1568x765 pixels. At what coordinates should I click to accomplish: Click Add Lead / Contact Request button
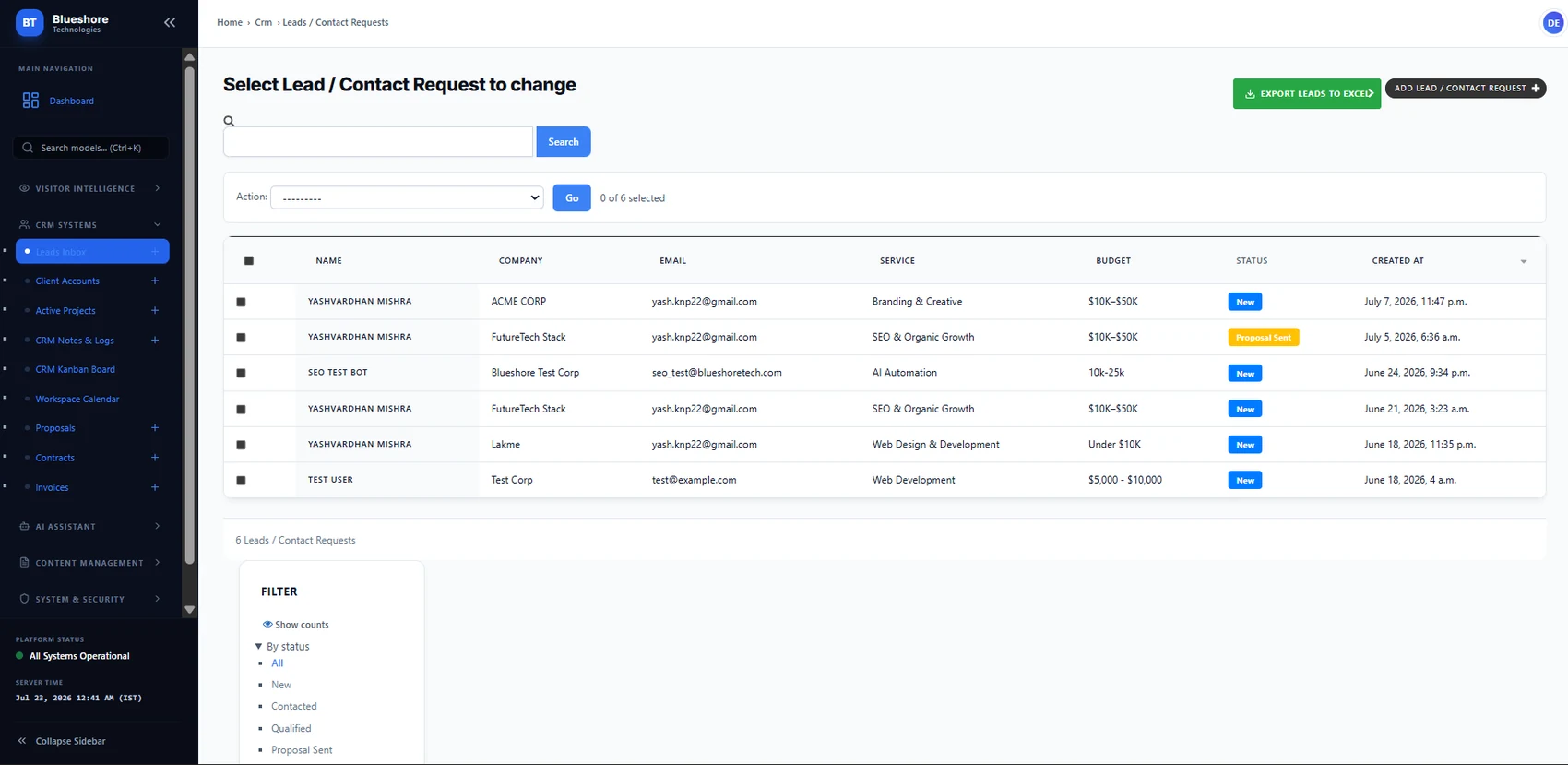[x=1466, y=89]
